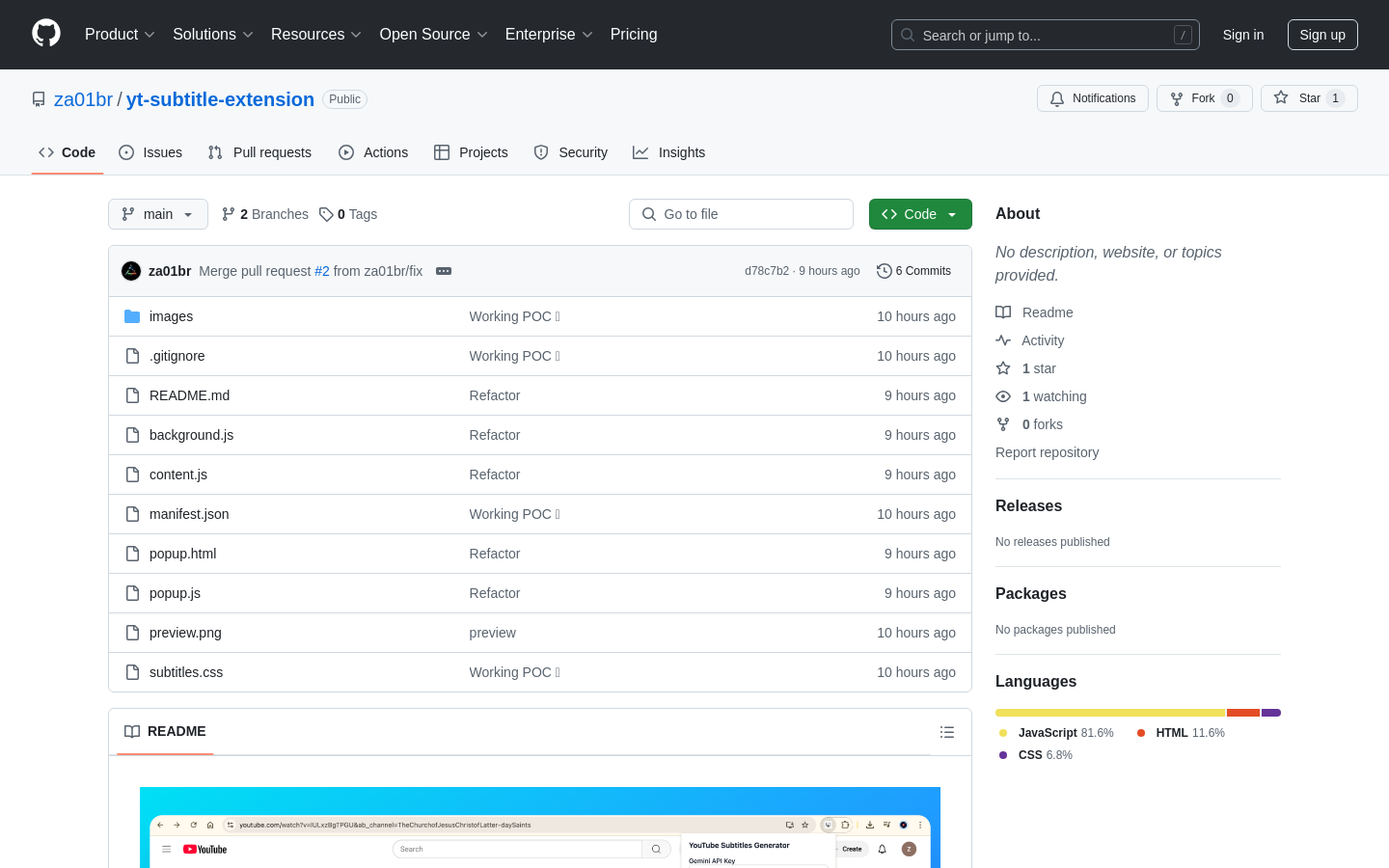Screen dimensions: 1389x868
Task: Click the tag icon beside 0 Tags
Action: pos(326,214)
